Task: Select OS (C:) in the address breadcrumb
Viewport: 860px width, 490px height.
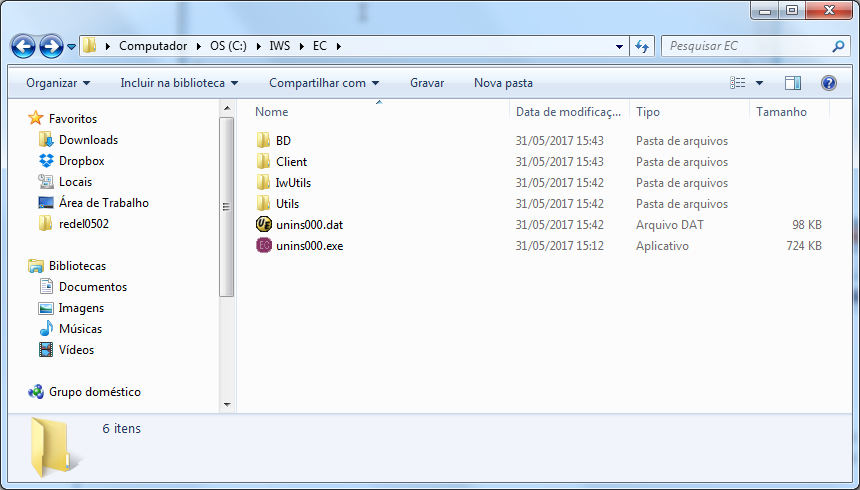Action: click(228, 46)
